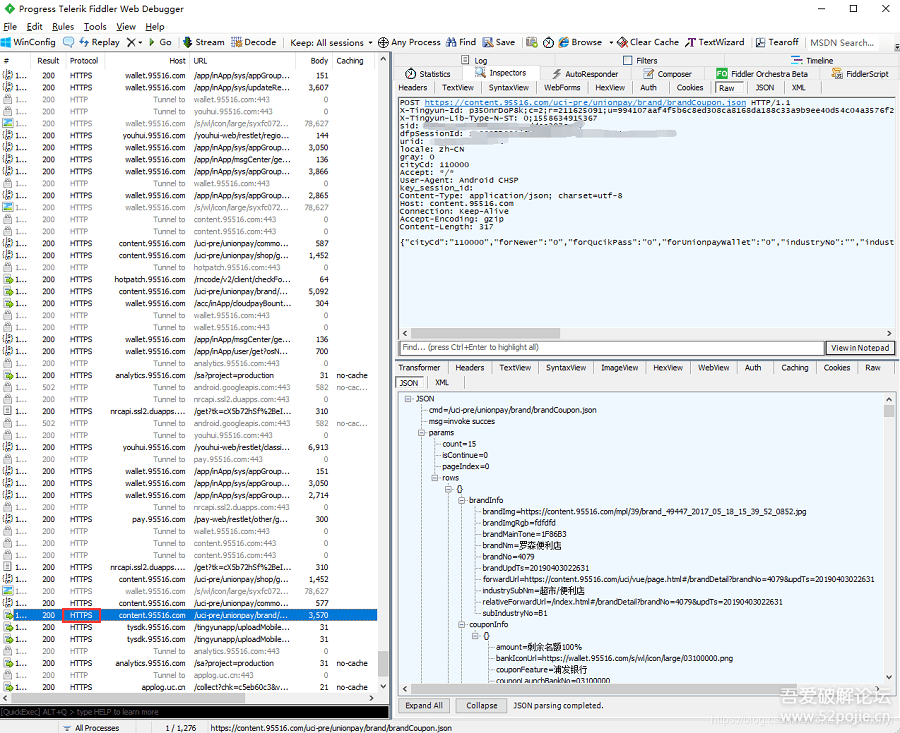Open the Tools menu

pyautogui.click(x=95, y=26)
